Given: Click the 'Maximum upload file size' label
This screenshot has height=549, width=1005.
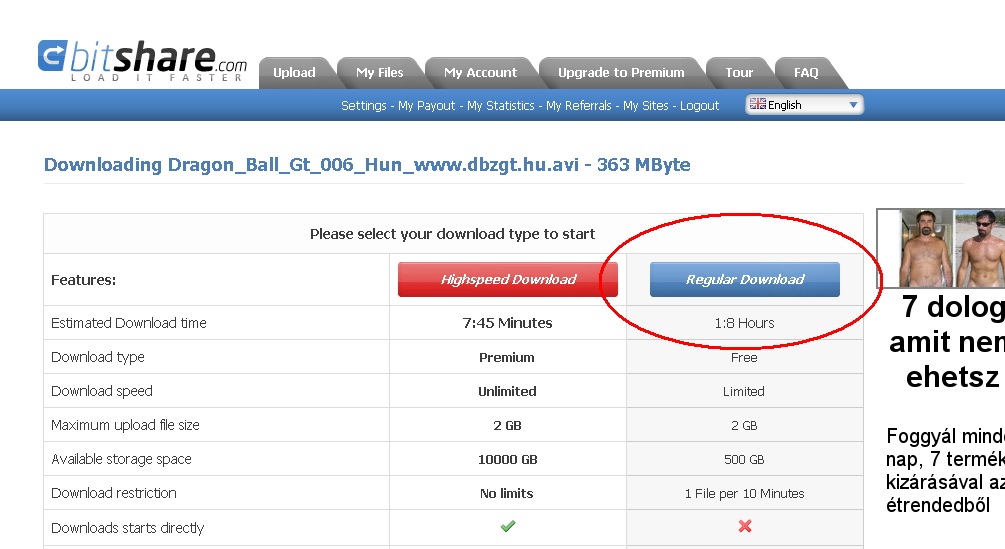Looking at the screenshot, I should [125, 425].
